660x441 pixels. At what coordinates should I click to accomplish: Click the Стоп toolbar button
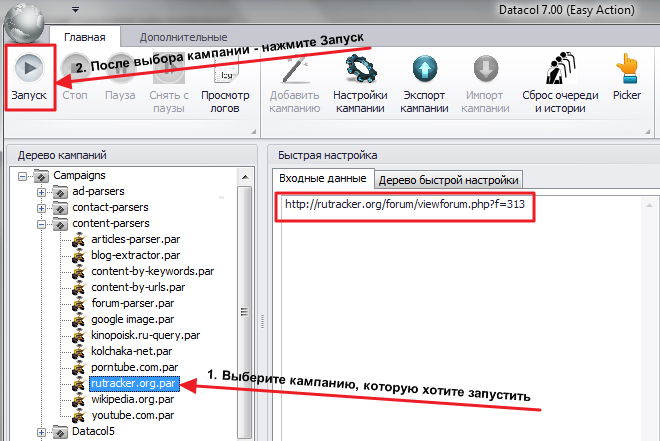[x=75, y=78]
